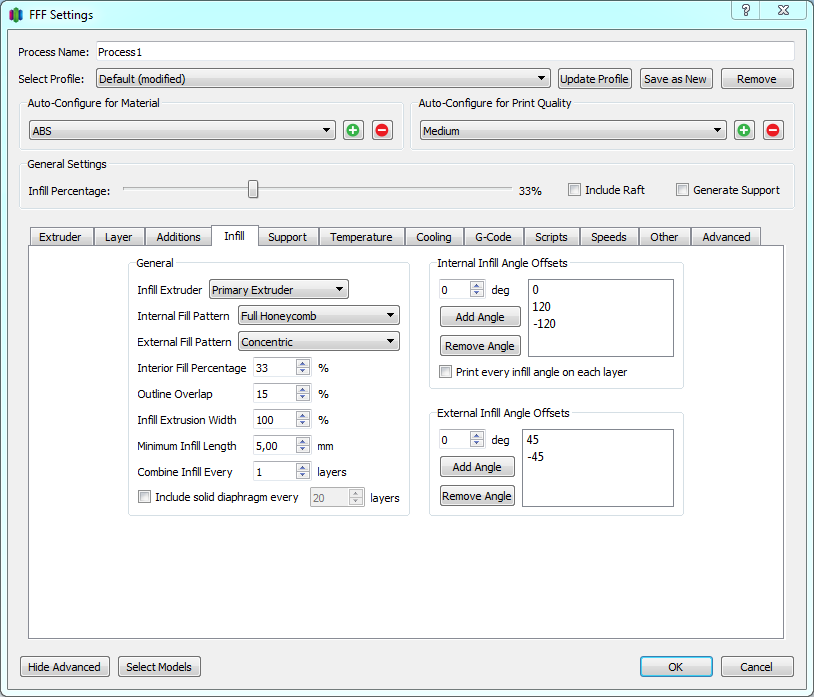Viewport: 814px width, 697px height.
Task: Click the Infill Percentage slider handle
Action: (253, 189)
